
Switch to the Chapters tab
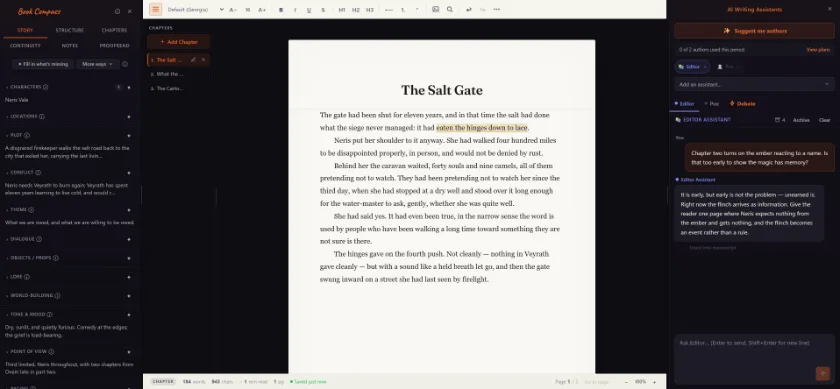(114, 31)
